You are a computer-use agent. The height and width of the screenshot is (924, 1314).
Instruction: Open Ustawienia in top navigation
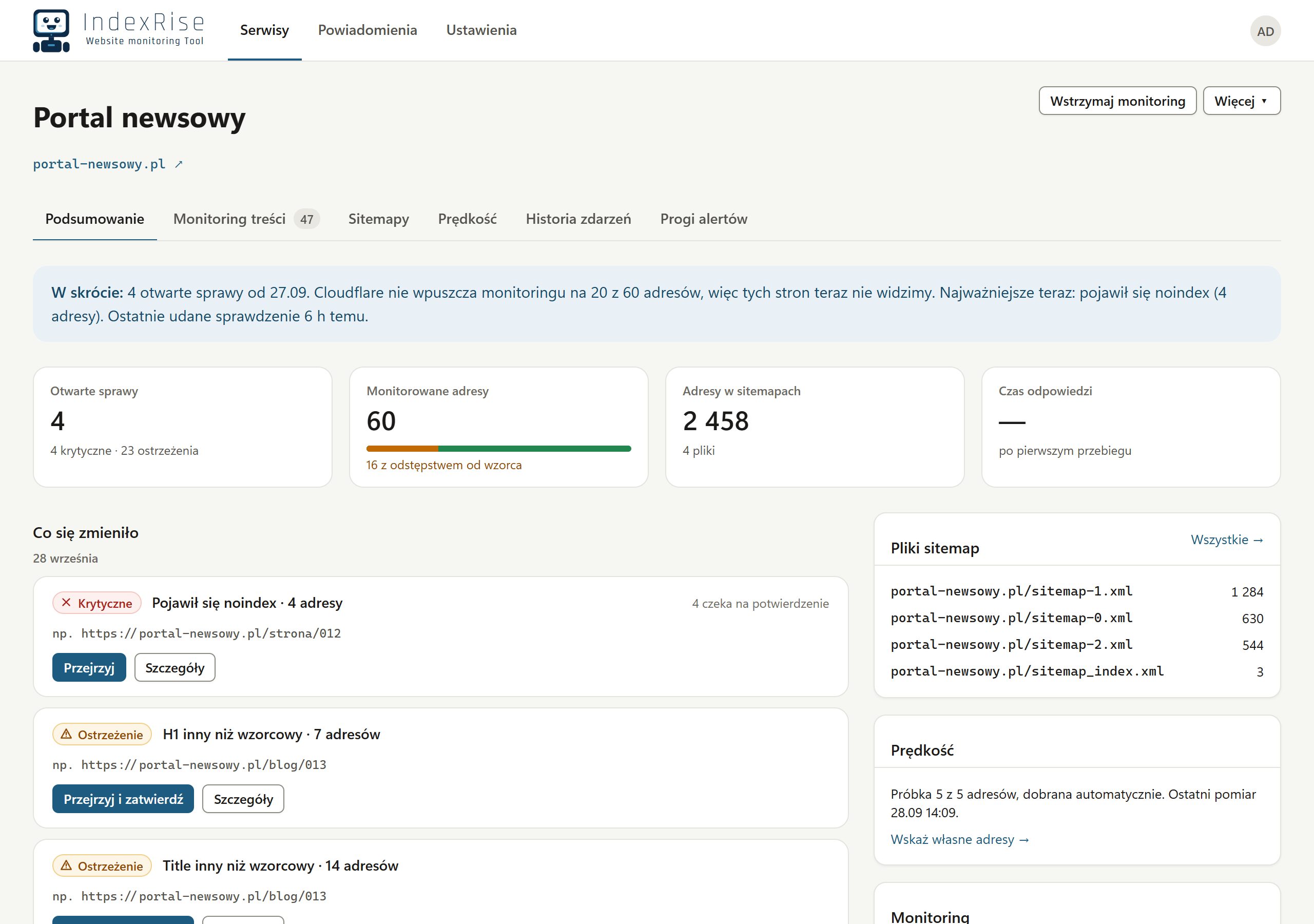click(x=481, y=30)
